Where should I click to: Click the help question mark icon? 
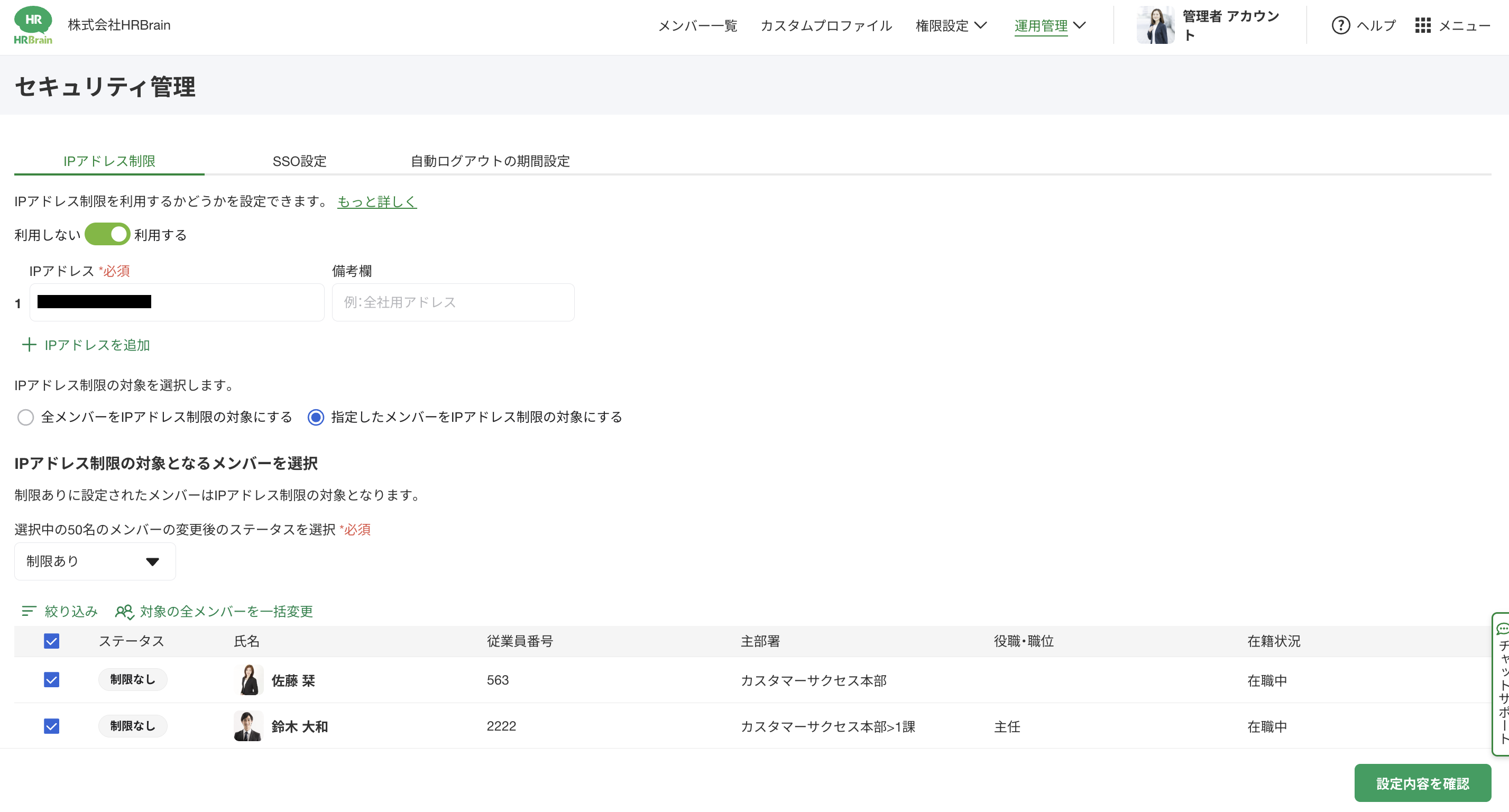click(x=1340, y=25)
